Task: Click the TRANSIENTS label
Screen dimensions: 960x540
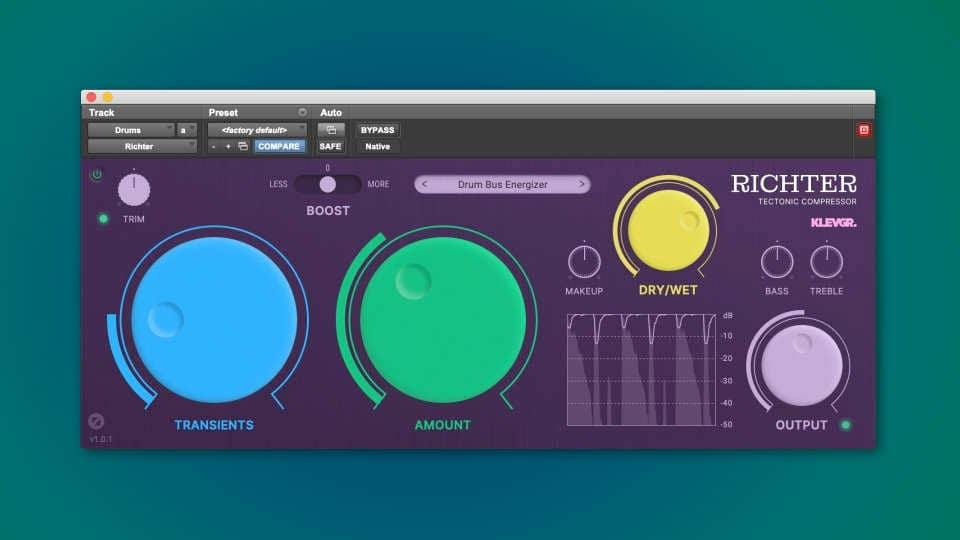Action: point(214,425)
